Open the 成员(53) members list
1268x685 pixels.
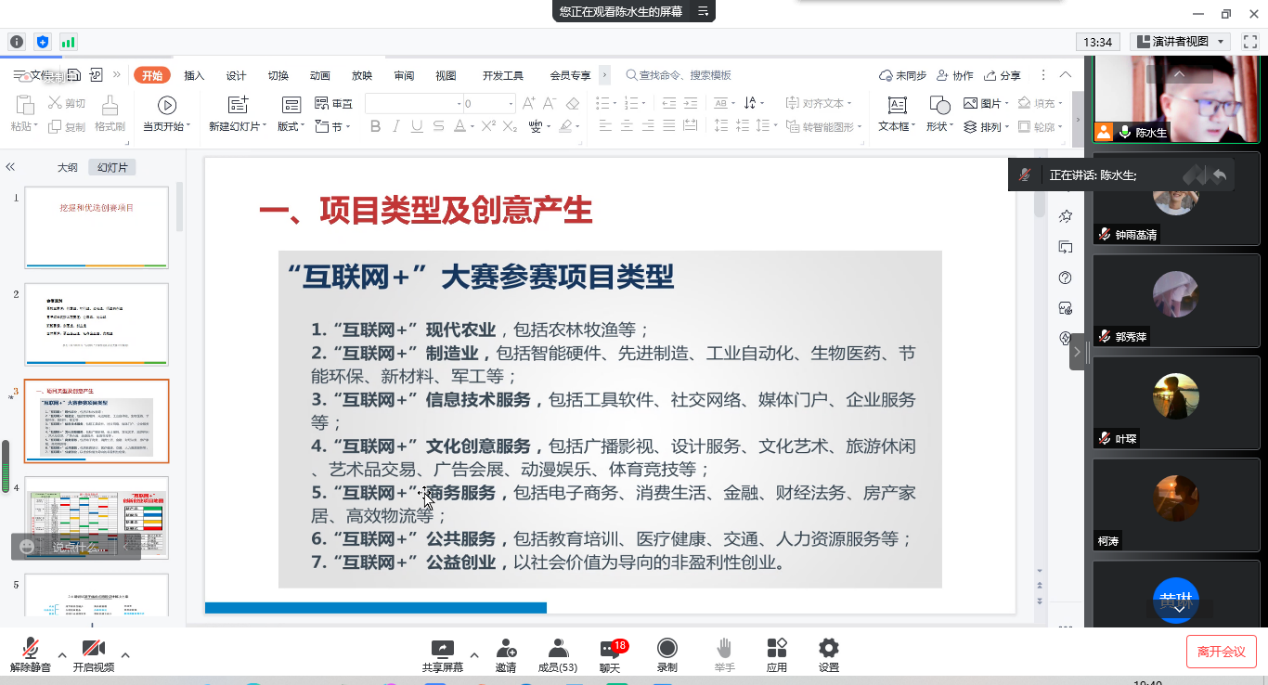point(557,654)
